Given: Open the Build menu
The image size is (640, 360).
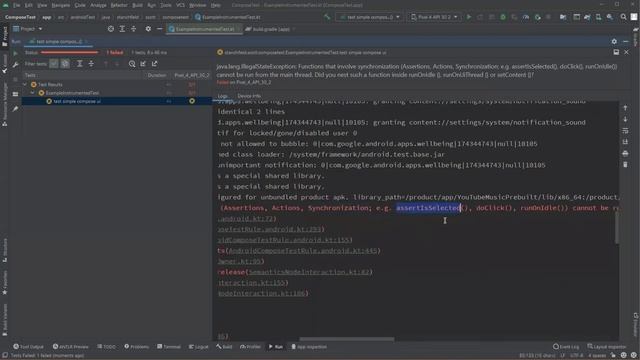Looking at the screenshot, I should [x=138, y=5].
